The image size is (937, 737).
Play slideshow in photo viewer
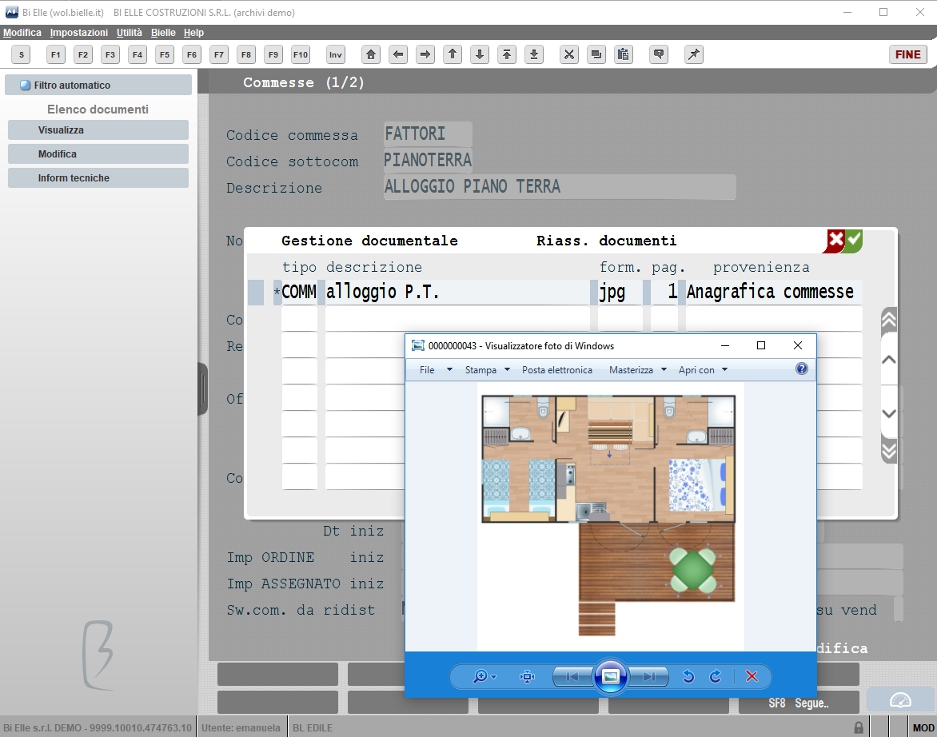coord(610,677)
